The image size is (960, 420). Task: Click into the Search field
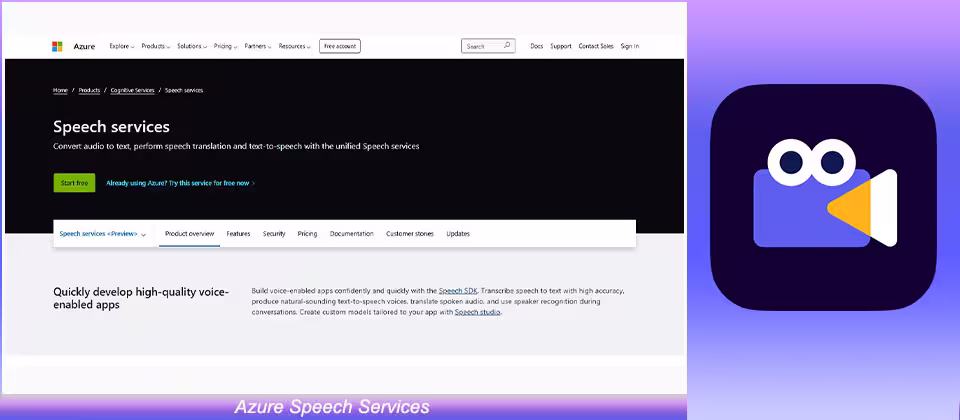pyautogui.click(x=488, y=47)
